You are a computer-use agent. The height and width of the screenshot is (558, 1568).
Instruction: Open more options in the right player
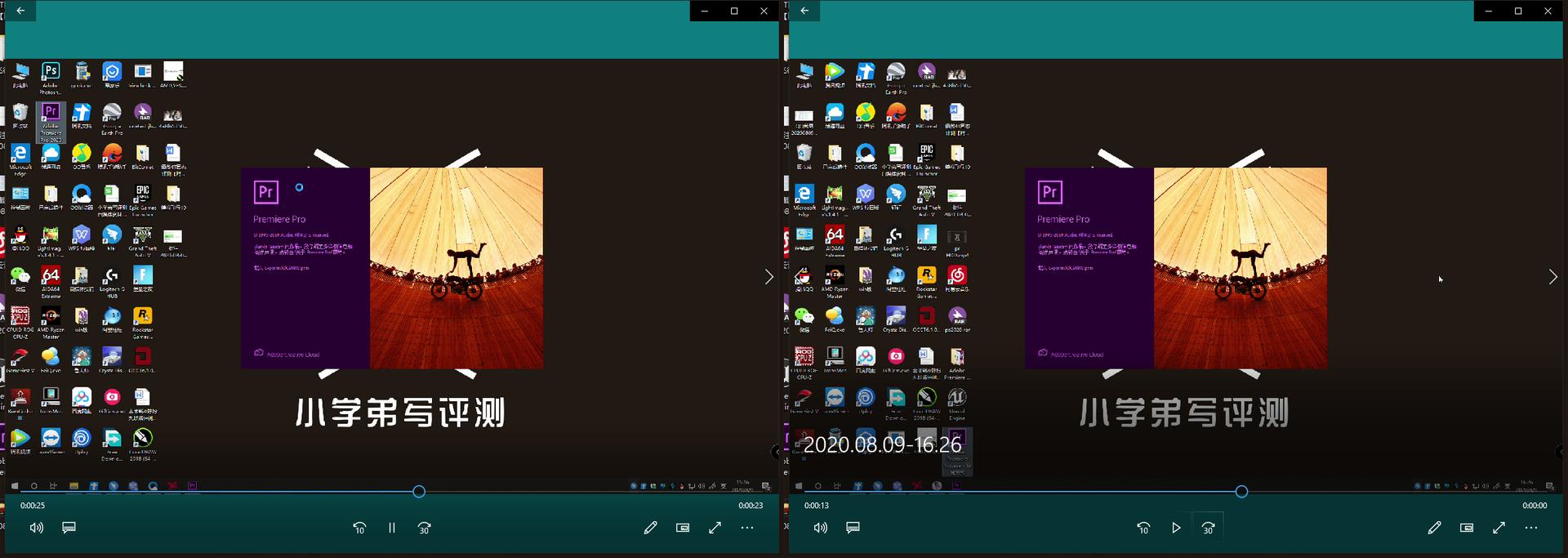[x=1531, y=528]
